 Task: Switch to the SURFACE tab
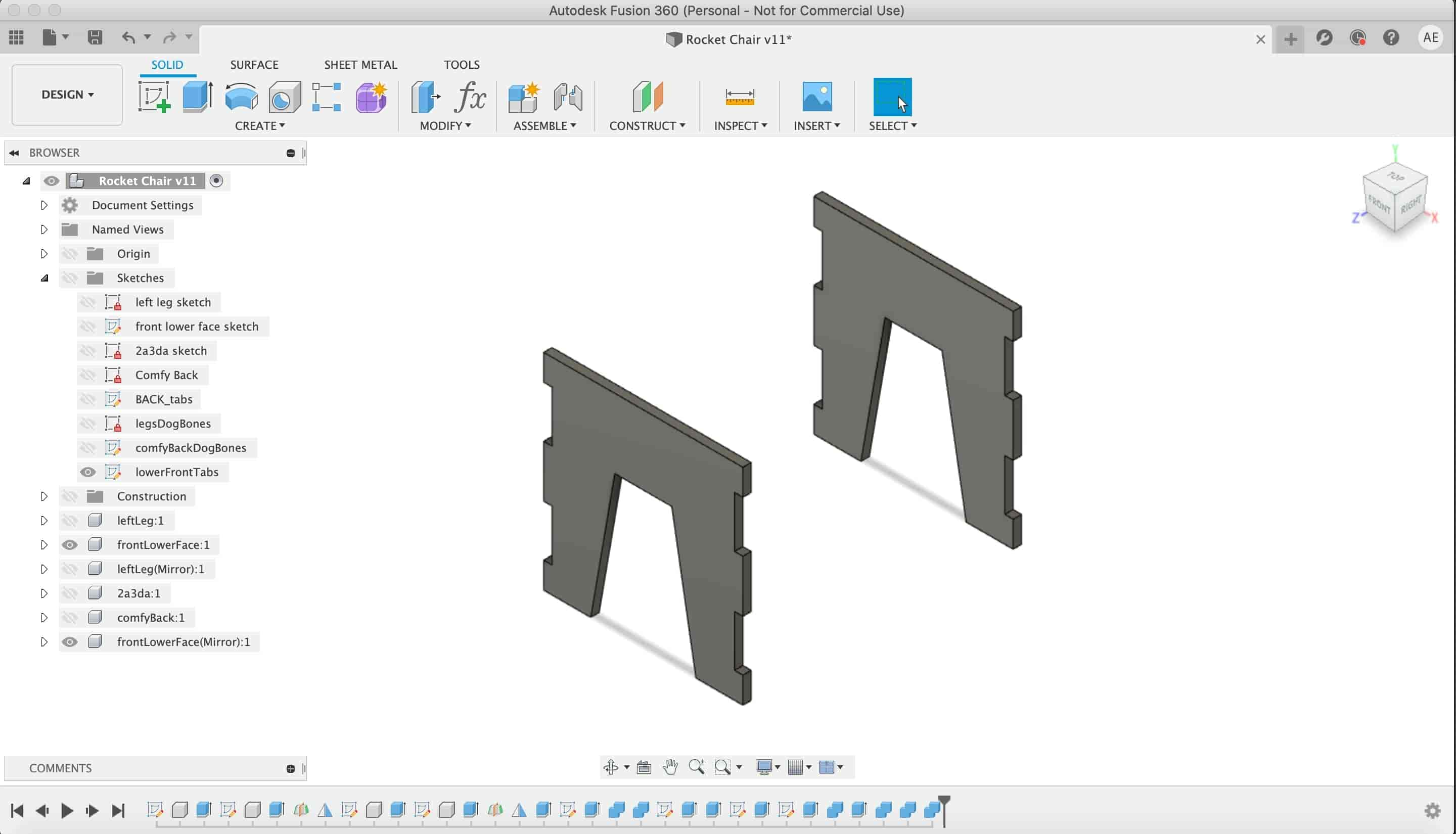tap(254, 65)
